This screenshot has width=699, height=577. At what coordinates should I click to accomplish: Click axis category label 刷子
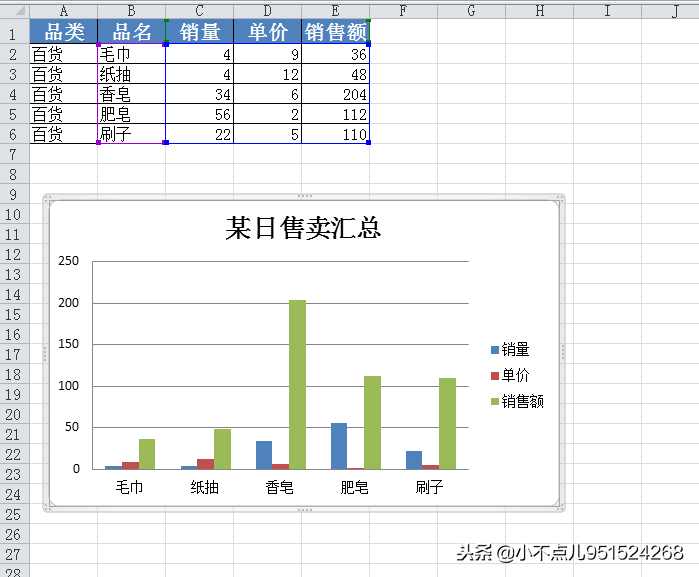(429, 487)
